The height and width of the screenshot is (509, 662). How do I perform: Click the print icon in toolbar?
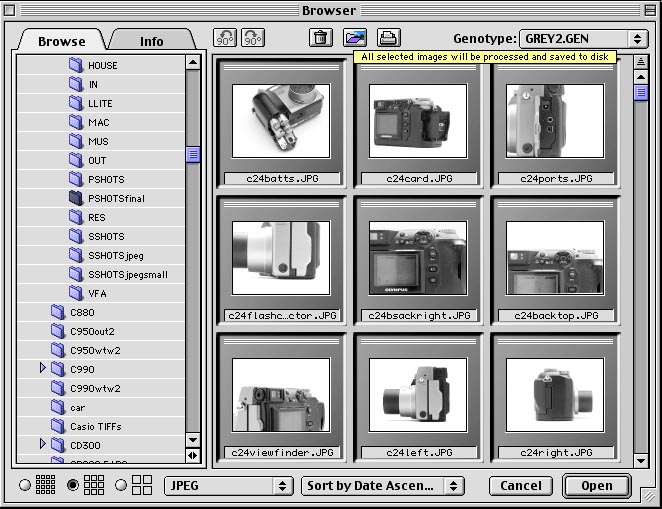(389, 38)
